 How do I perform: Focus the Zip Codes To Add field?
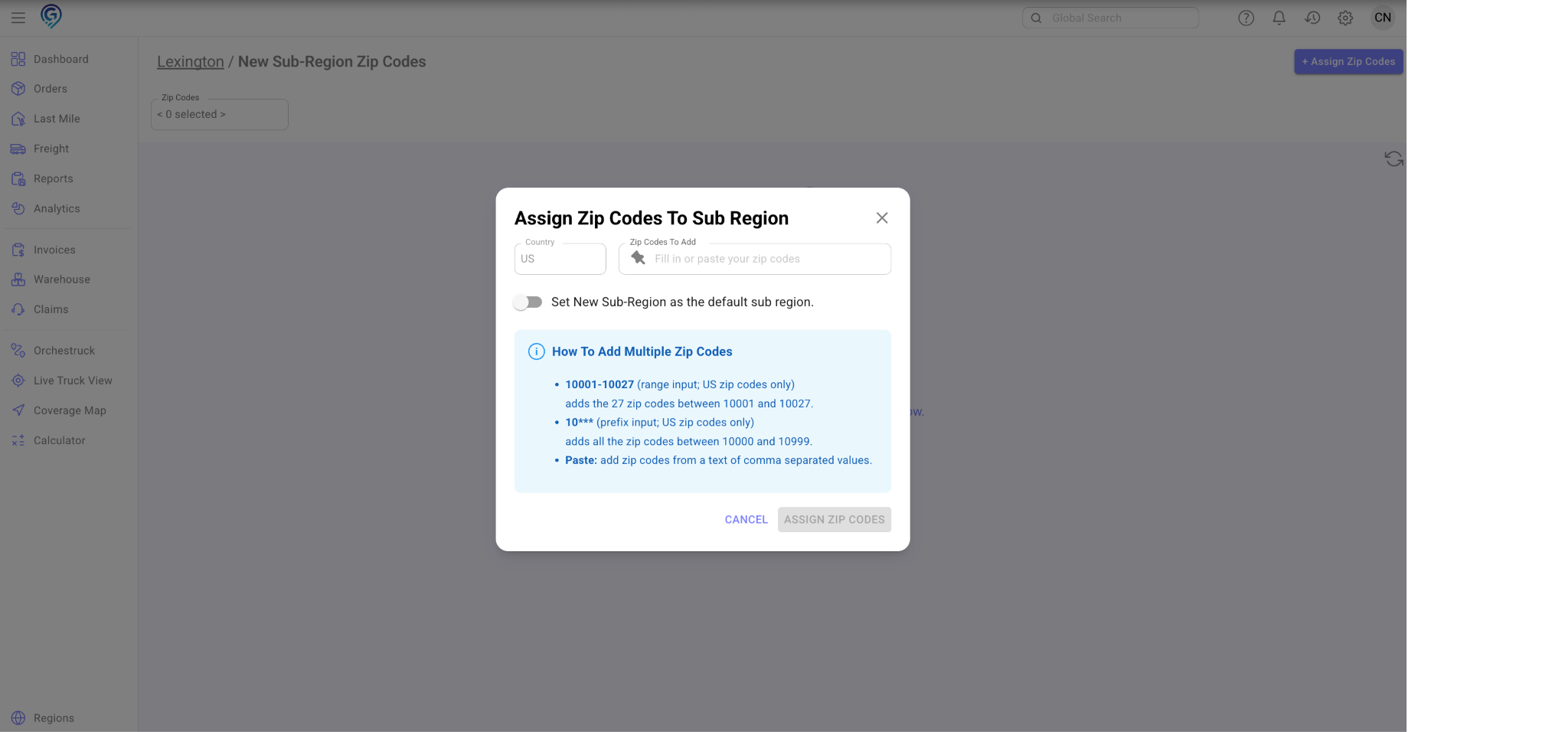pos(766,259)
